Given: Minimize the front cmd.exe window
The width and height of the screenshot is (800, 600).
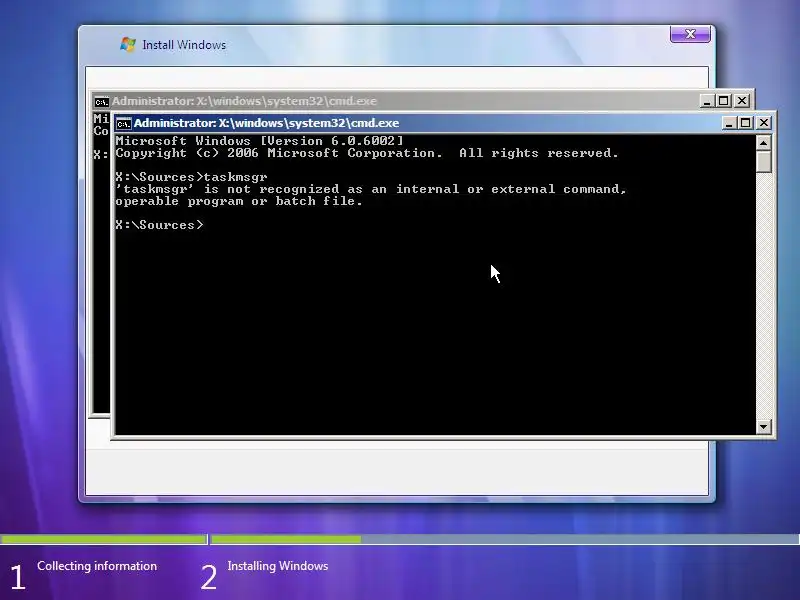Looking at the screenshot, I should click(729, 123).
